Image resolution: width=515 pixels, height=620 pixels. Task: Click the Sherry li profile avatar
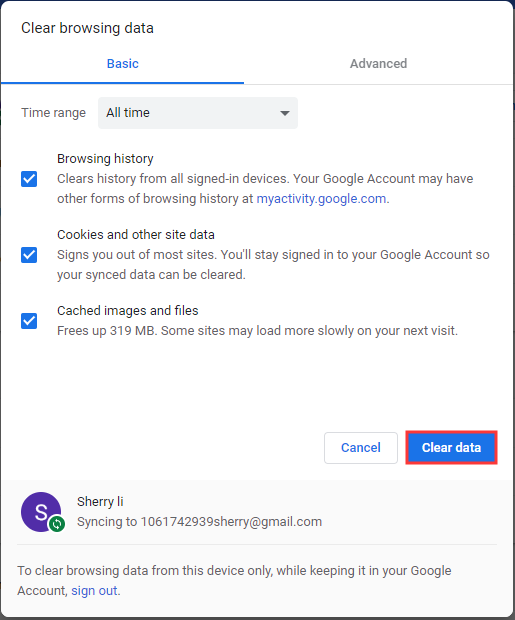click(x=41, y=512)
